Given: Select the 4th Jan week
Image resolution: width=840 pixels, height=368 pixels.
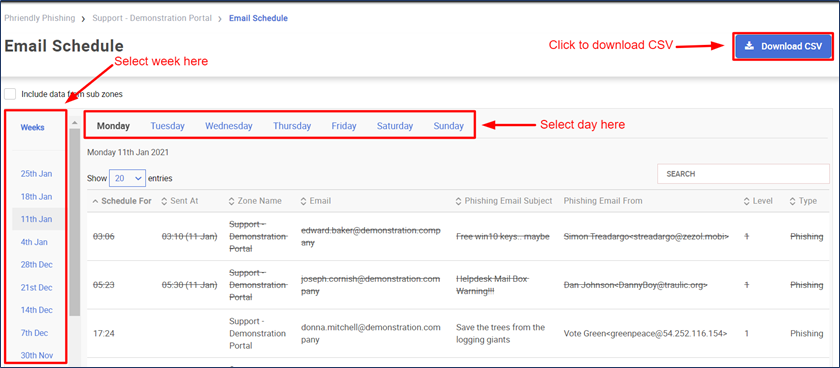Looking at the screenshot, I should click(34, 242).
